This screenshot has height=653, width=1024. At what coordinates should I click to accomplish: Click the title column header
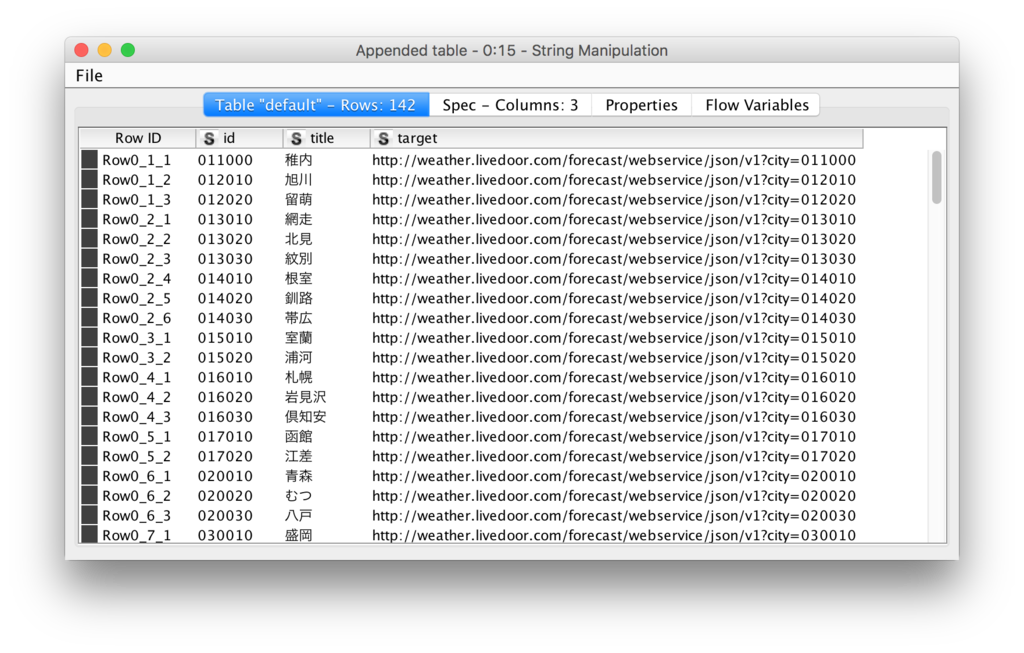[327, 138]
